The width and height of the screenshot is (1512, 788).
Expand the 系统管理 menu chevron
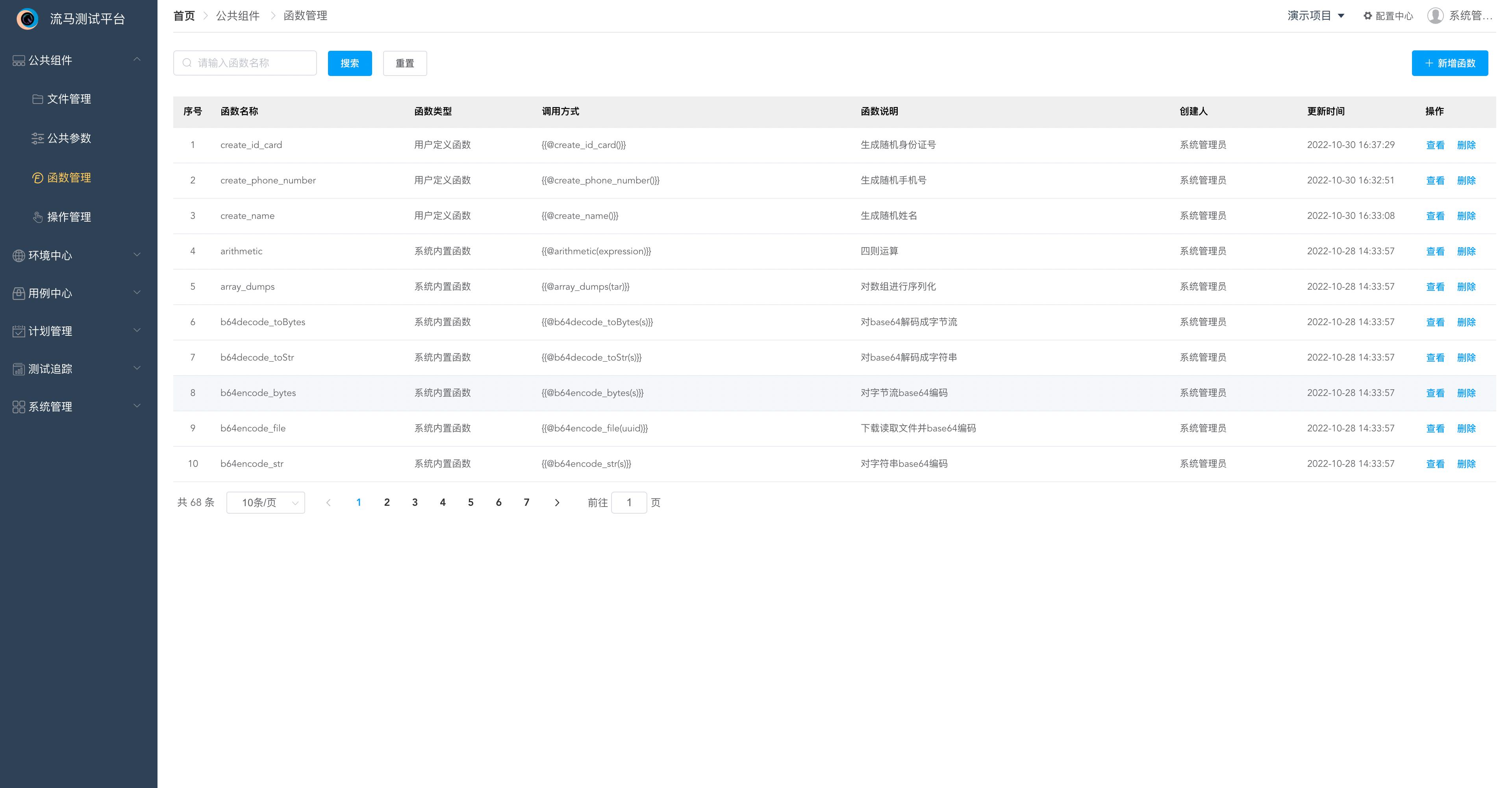pos(137,405)
